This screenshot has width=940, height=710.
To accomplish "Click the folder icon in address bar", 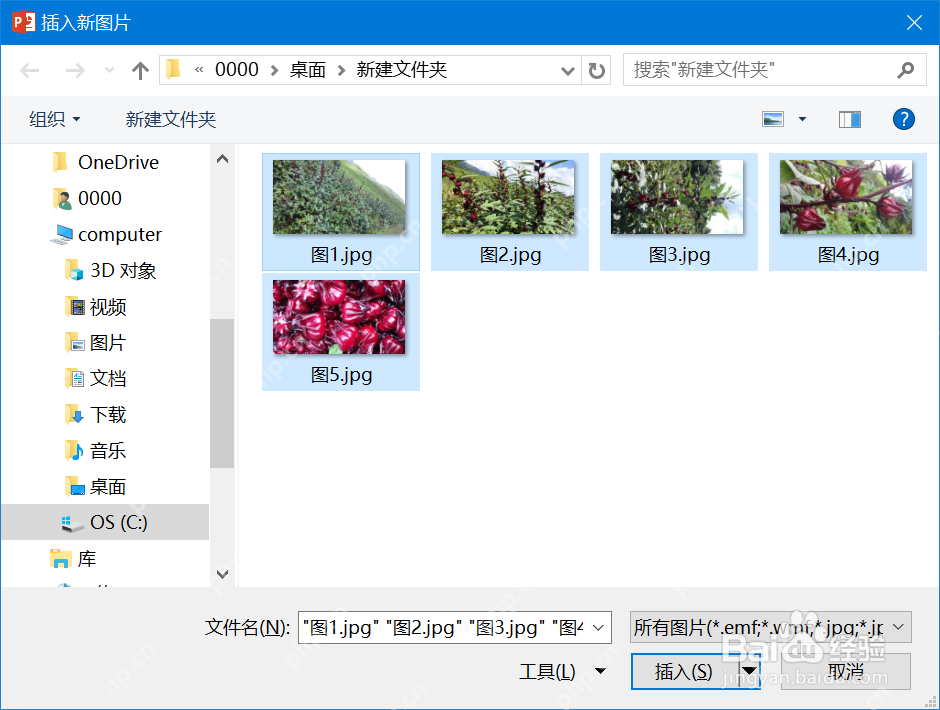I will click(173, 70).
